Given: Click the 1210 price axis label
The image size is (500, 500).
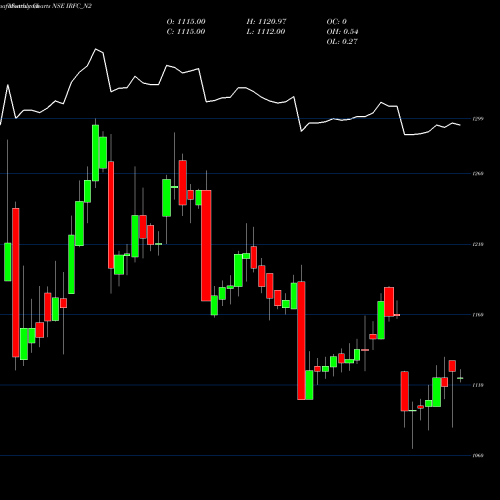Looking at the screenshot, I should point(478,245).
